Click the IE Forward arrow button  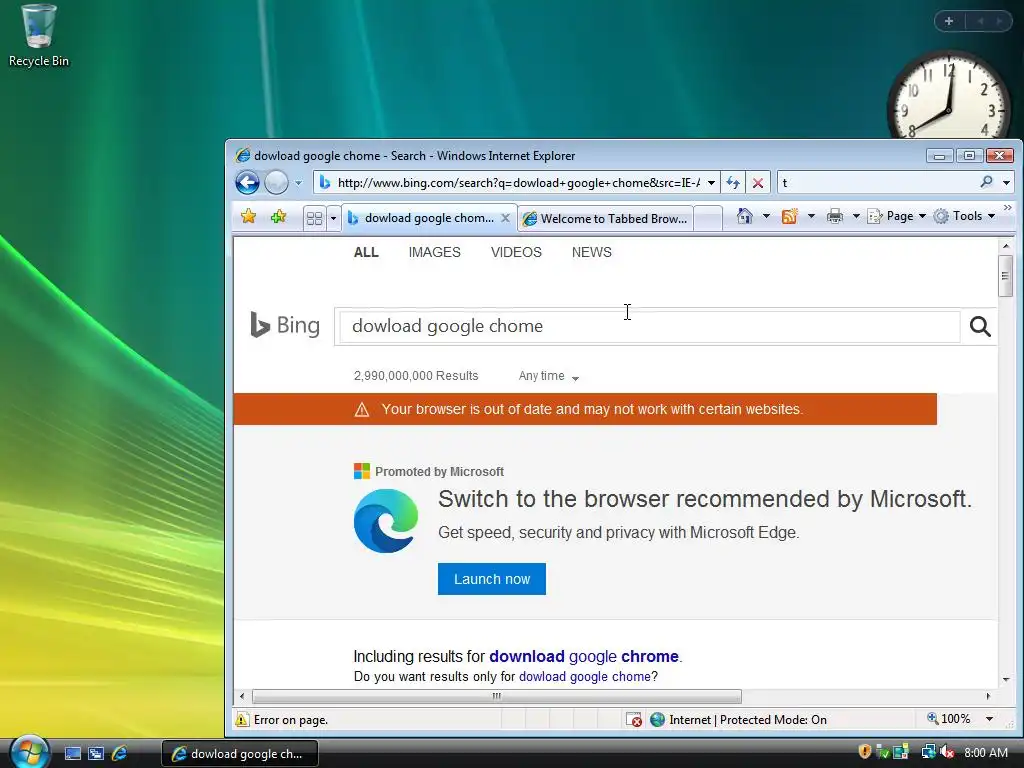pyautogui.click(x=276, y=183)
